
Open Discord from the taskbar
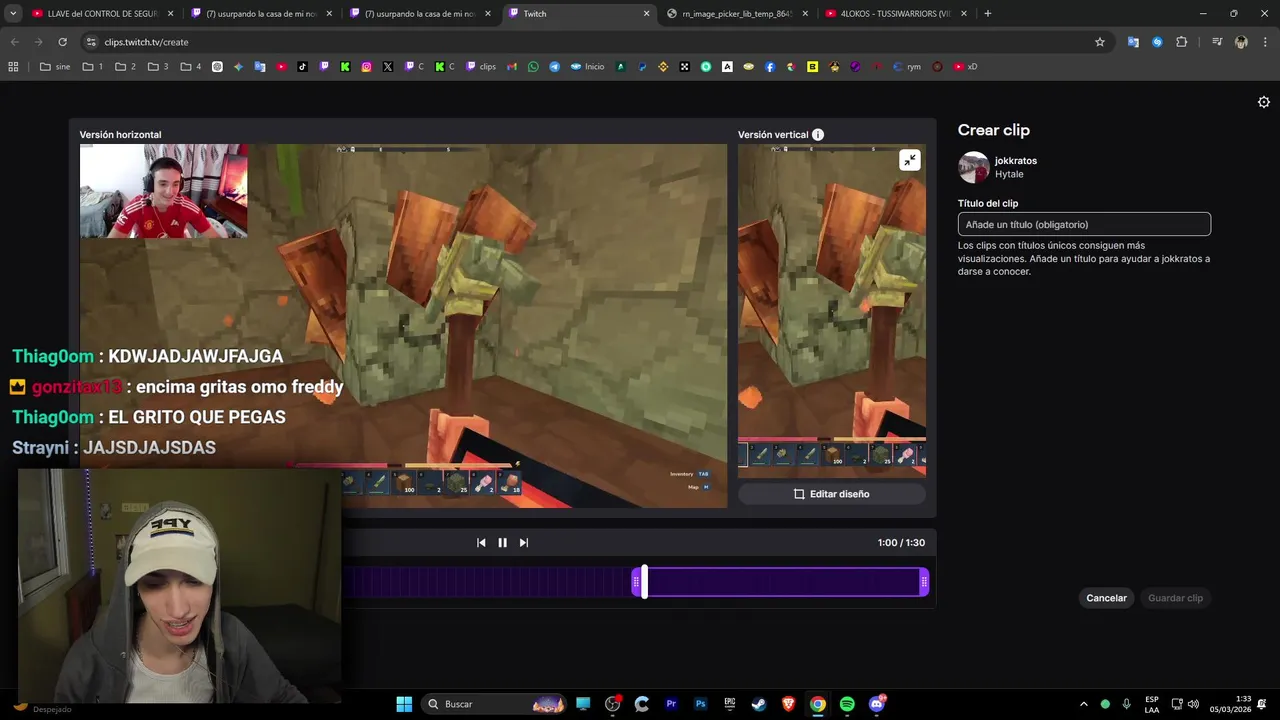coord(877,704)
